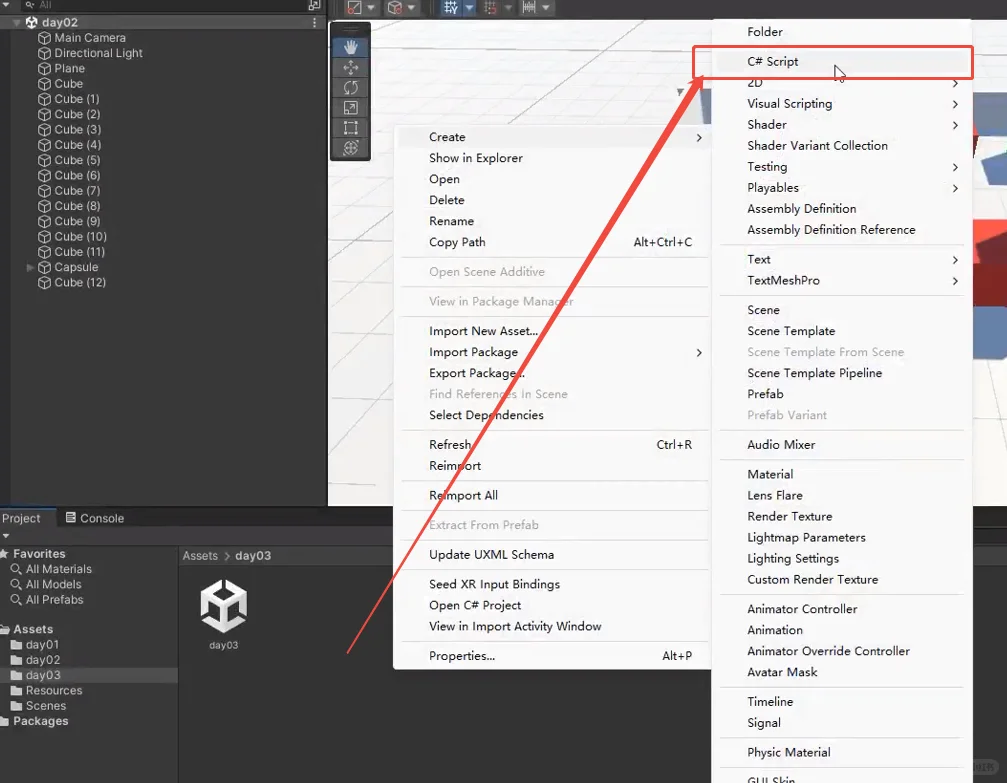Toggle grid snapping in Scene toolbar
Viewport: 1007px width, 783px height.
(x=490, y=8)
